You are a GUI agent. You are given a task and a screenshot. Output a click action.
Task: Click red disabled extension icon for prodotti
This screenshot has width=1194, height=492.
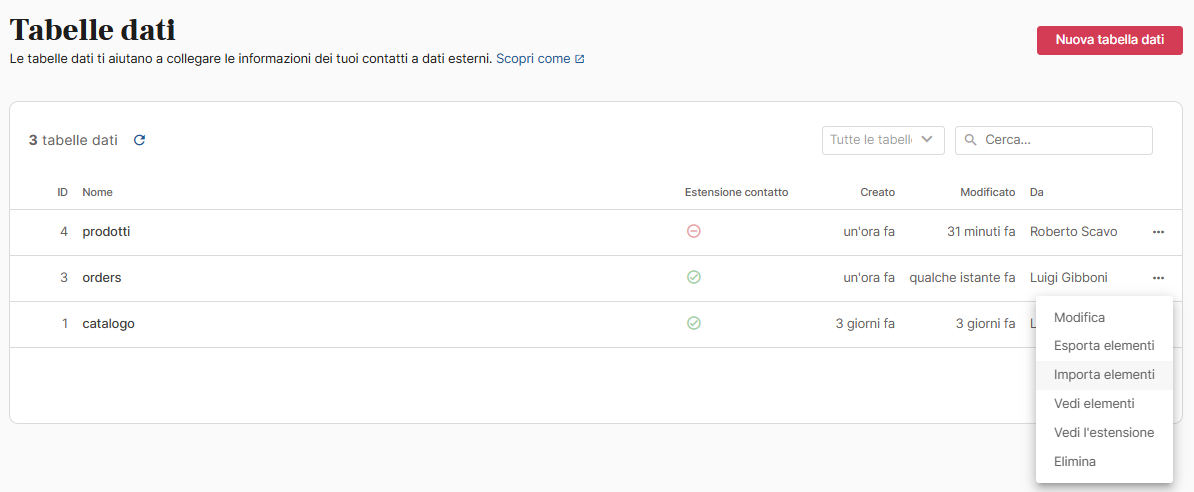693,231
